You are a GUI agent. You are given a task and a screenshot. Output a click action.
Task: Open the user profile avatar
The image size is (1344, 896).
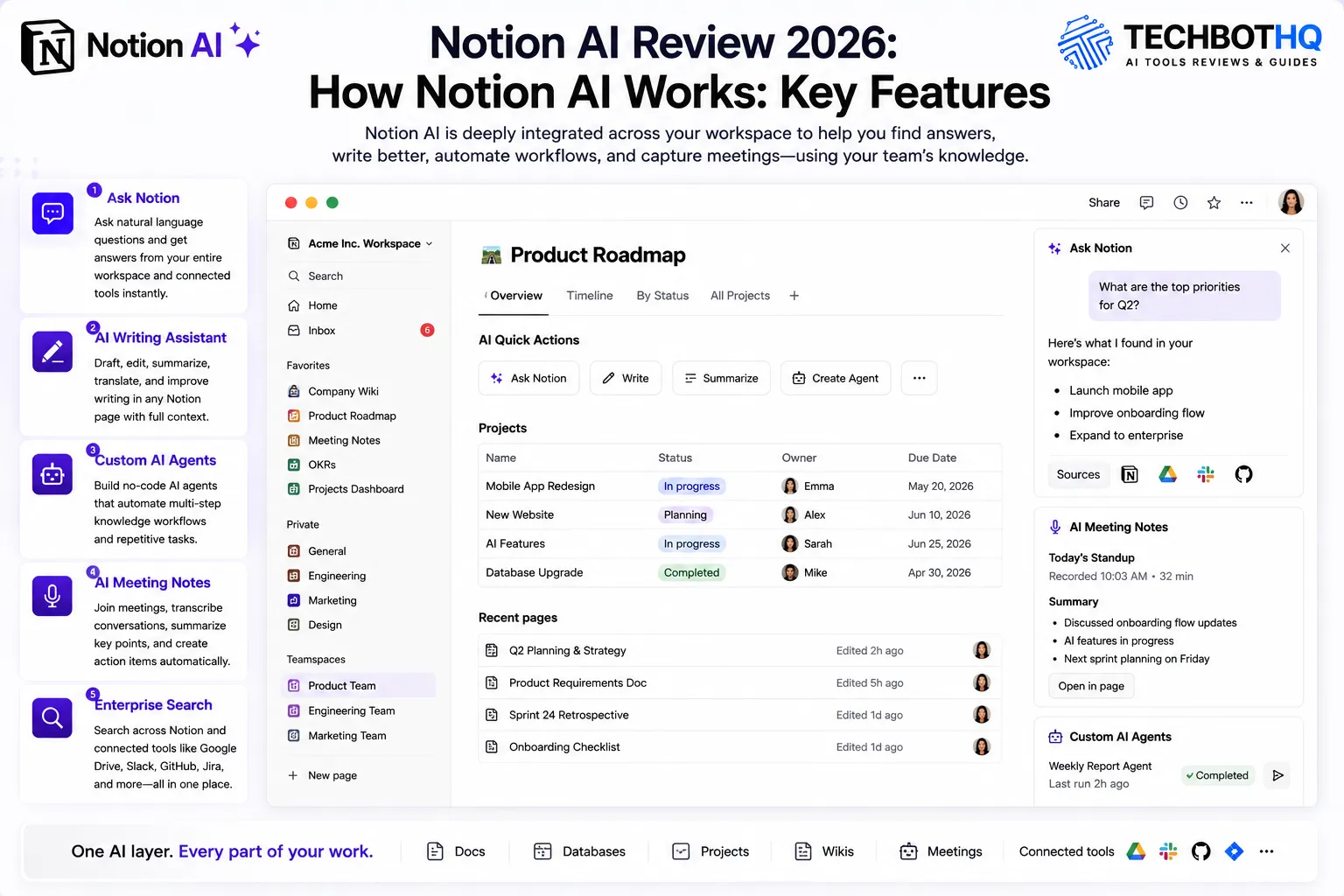coord(1291,202)
